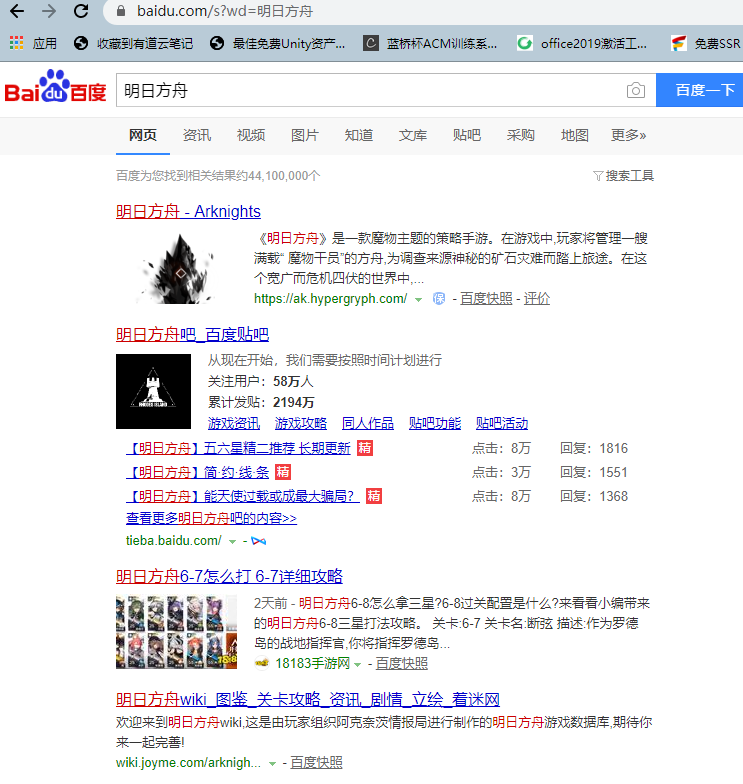The width and height of the screenshot is (743, 784).
Task: Open the 贴吧功能 sublink
Action: pyautogui.click(x=435, y=423)
